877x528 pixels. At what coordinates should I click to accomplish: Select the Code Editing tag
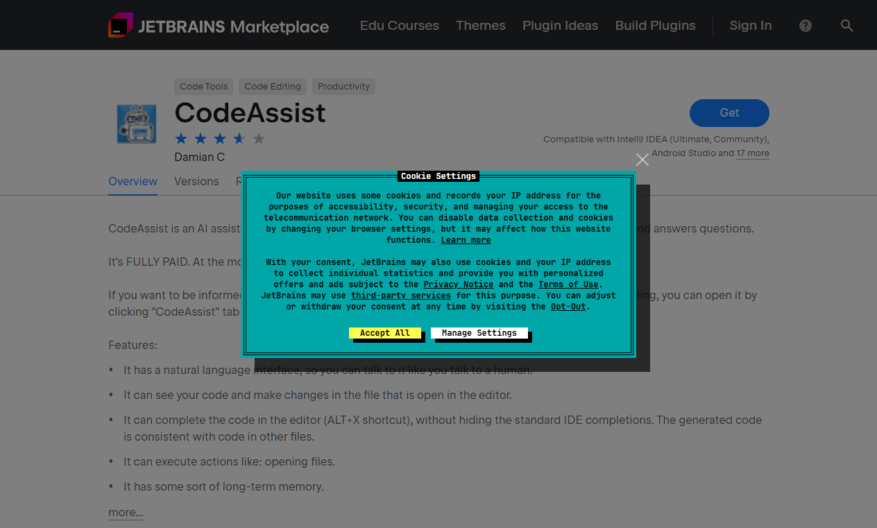(272, 86)
